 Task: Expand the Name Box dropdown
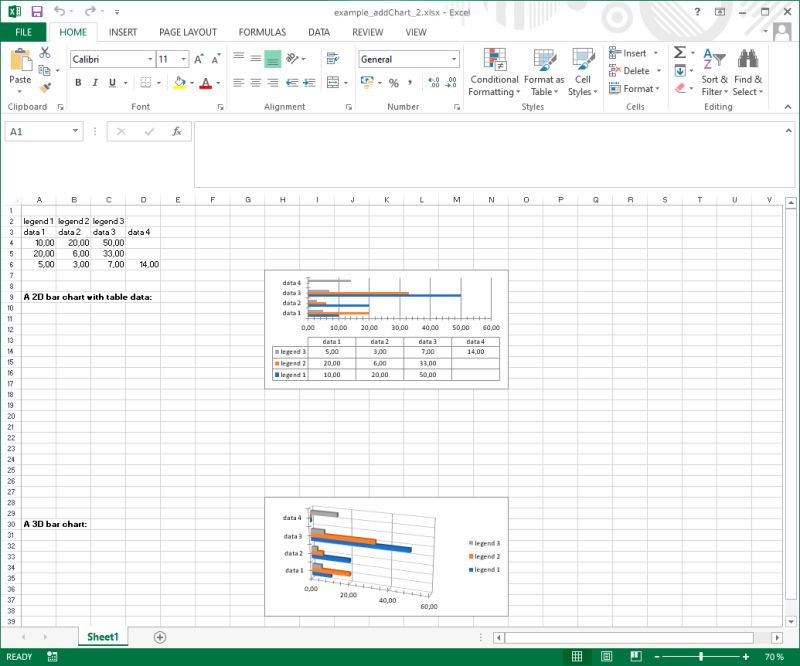tap(75, 131)
